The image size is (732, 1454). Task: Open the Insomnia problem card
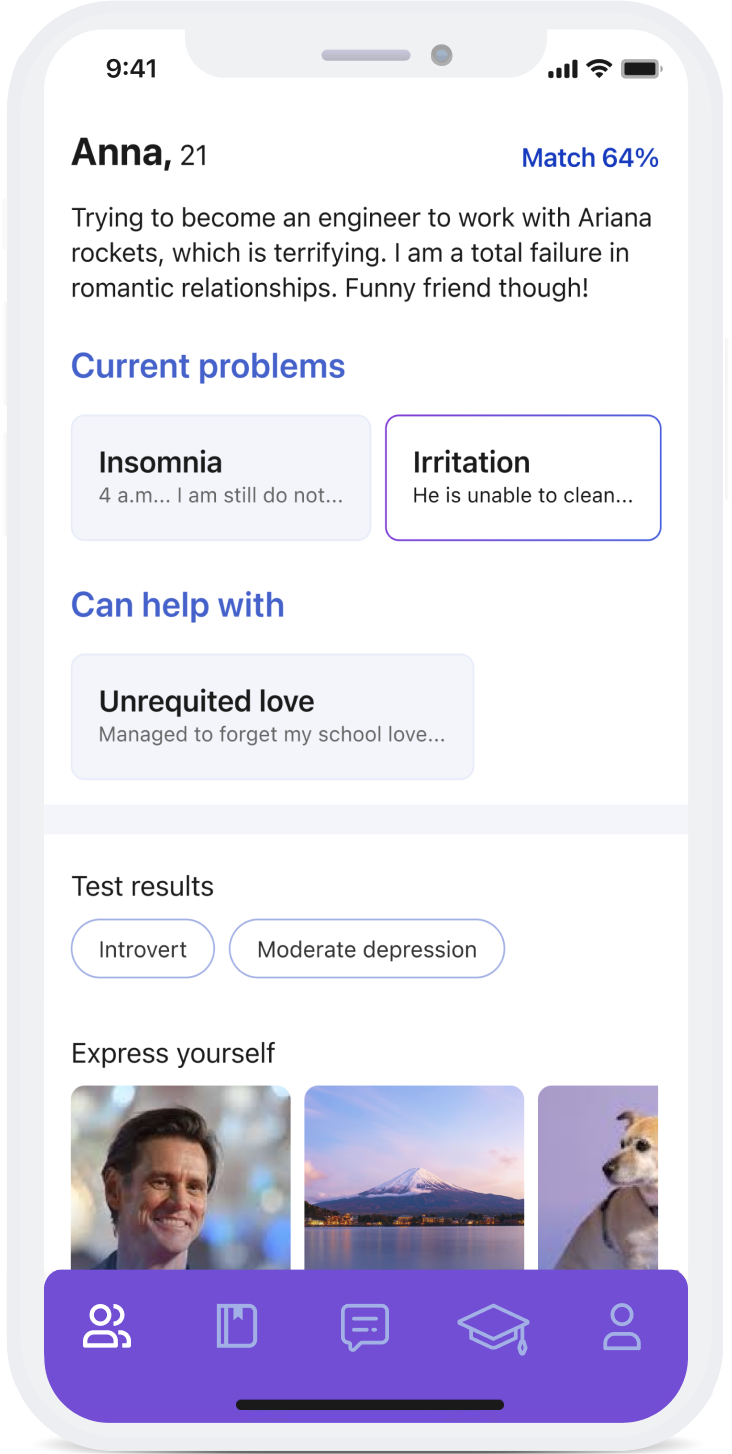tap(220, 478)
